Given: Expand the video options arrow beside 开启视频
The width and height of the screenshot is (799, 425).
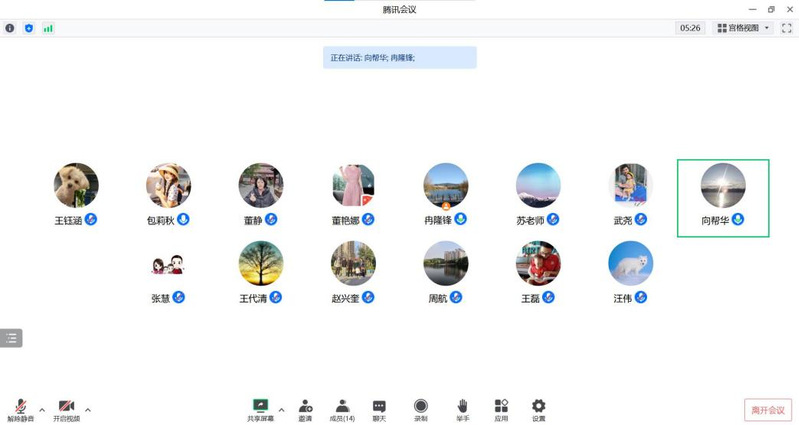Looking at the screenshot, I should click(88, 409).
